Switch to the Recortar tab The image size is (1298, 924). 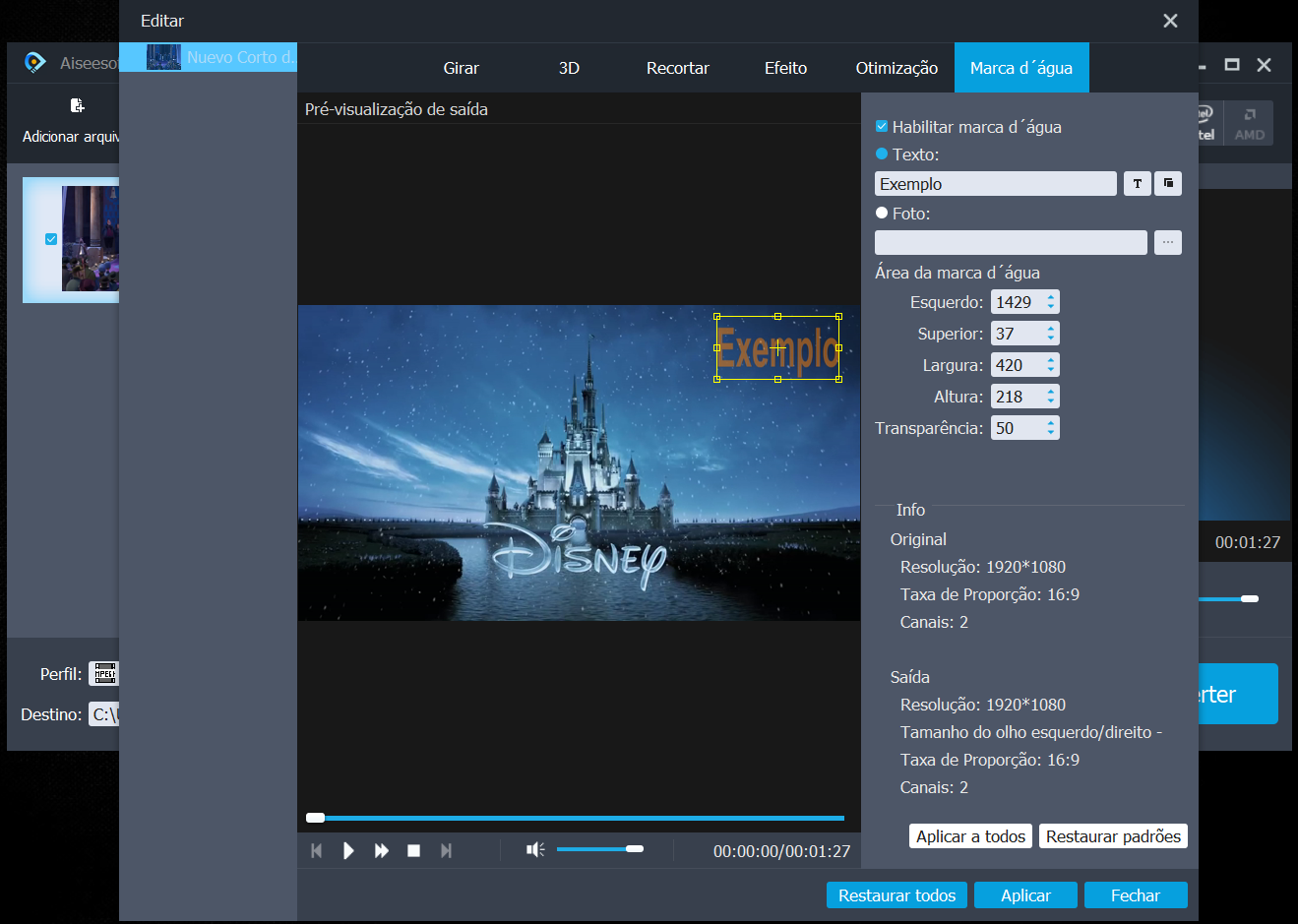point(677,68)
